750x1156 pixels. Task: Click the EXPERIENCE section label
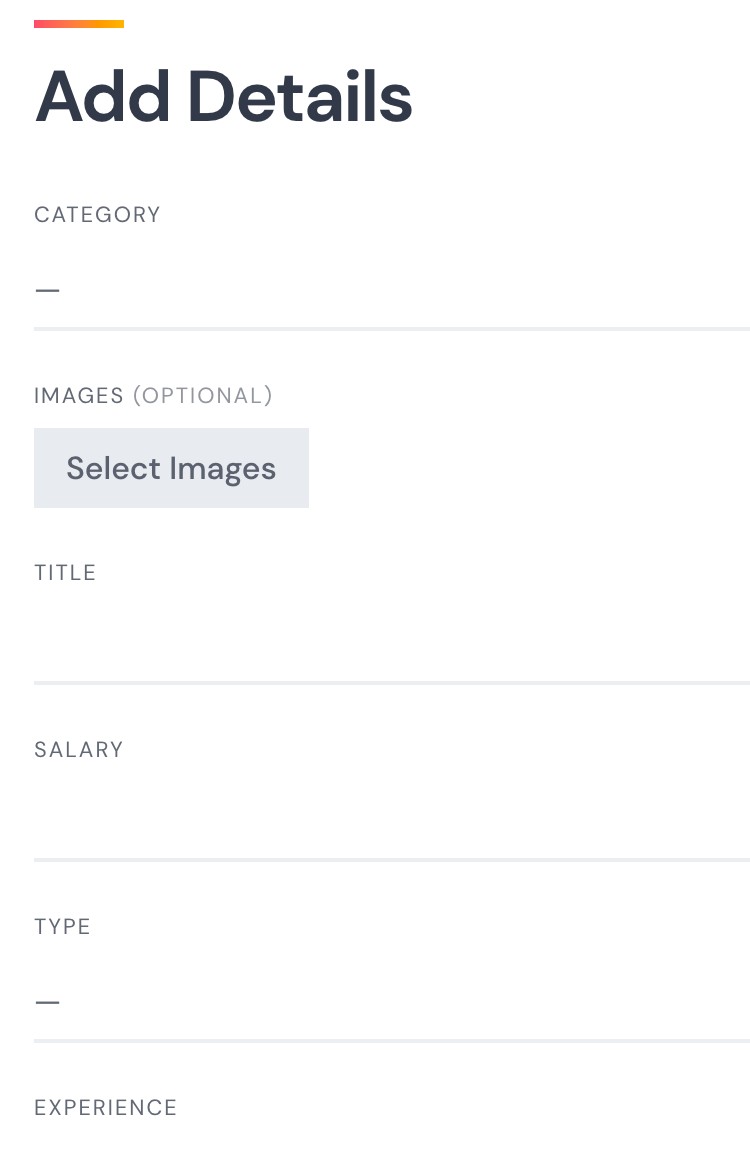point(105,1107)
